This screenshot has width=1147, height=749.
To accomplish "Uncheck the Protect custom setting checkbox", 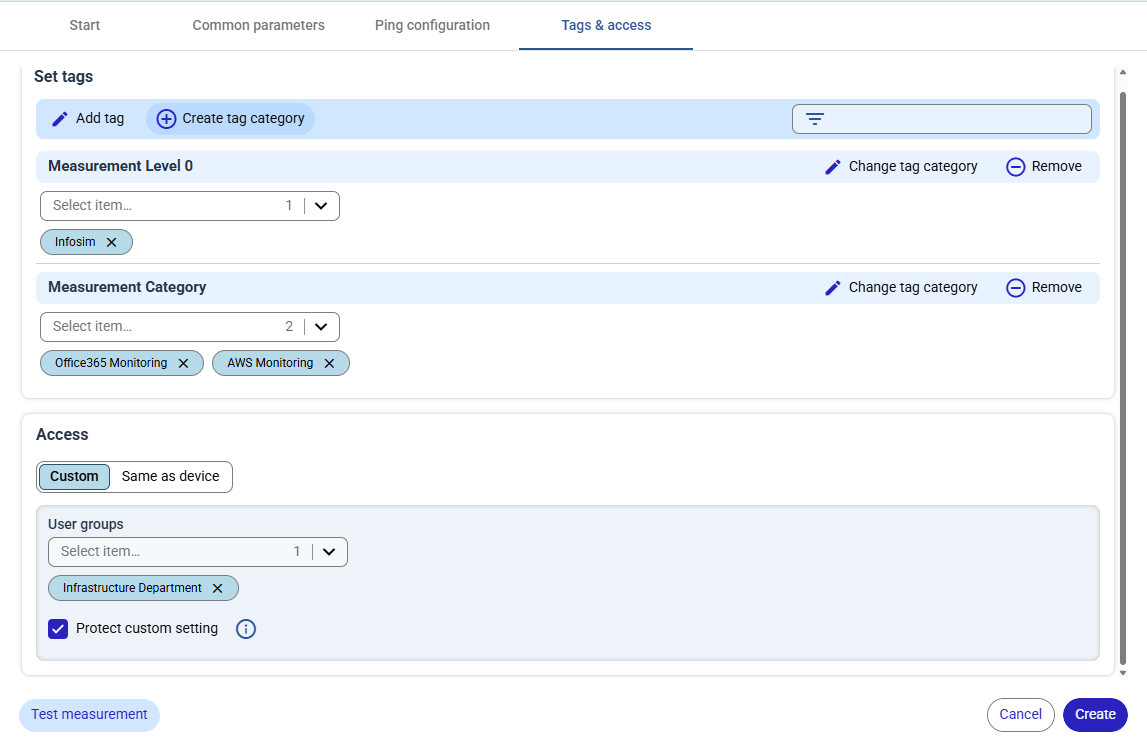I will pos(58,629).
